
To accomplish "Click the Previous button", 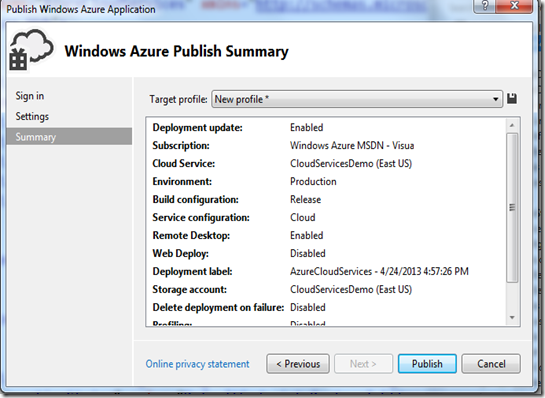I will coord(298,364).
